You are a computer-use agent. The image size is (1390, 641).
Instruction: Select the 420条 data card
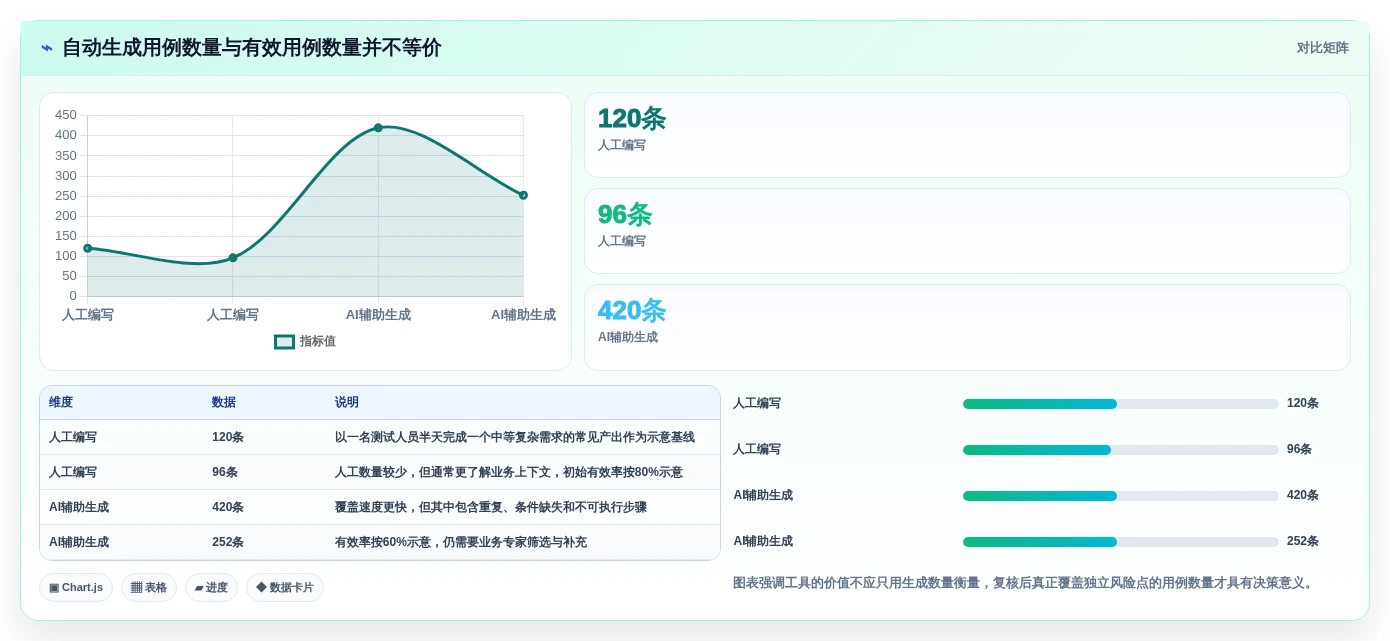[967, 327]
